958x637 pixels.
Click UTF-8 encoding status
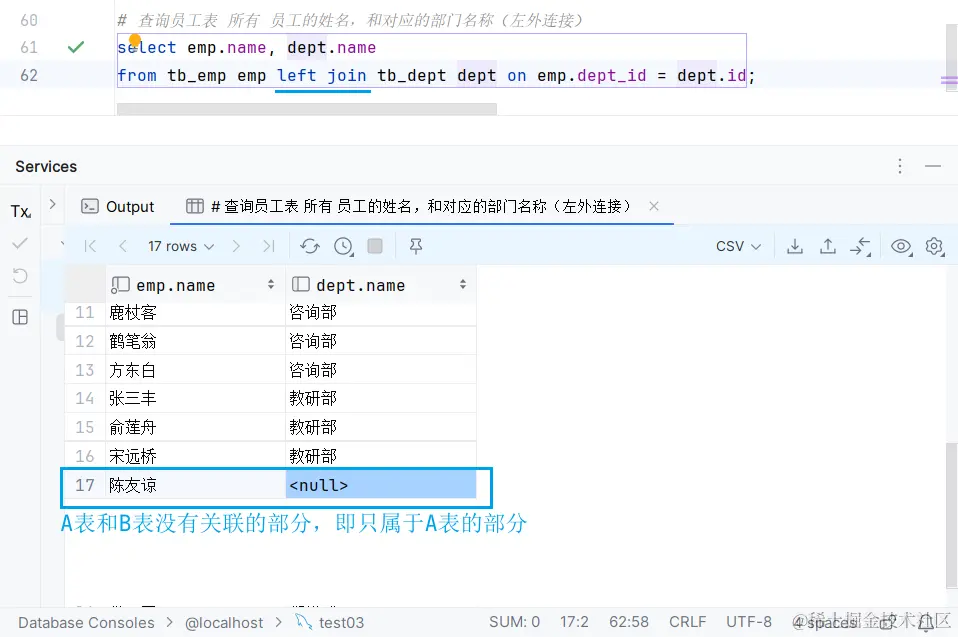[748, 622]
